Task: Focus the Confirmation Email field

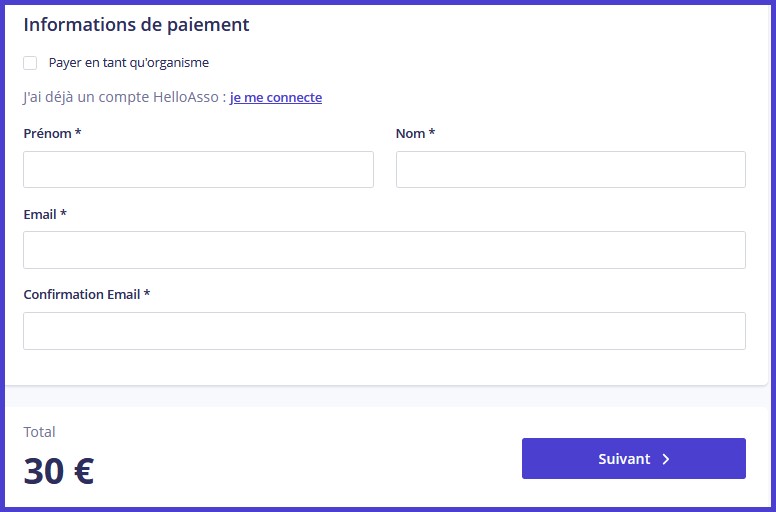Action: 384,331
